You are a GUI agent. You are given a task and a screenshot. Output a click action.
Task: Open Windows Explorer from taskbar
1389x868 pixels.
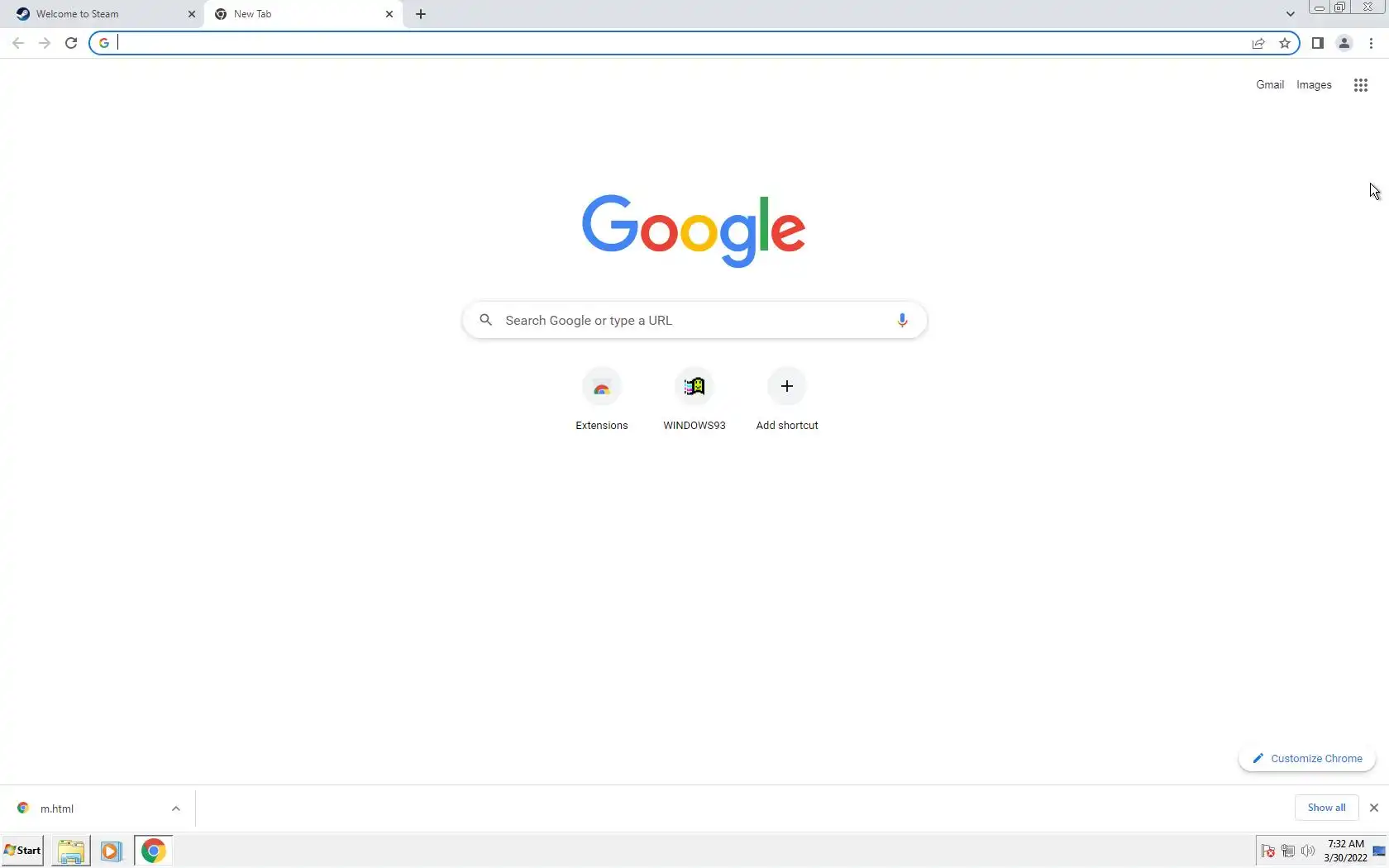coord(71,851)
